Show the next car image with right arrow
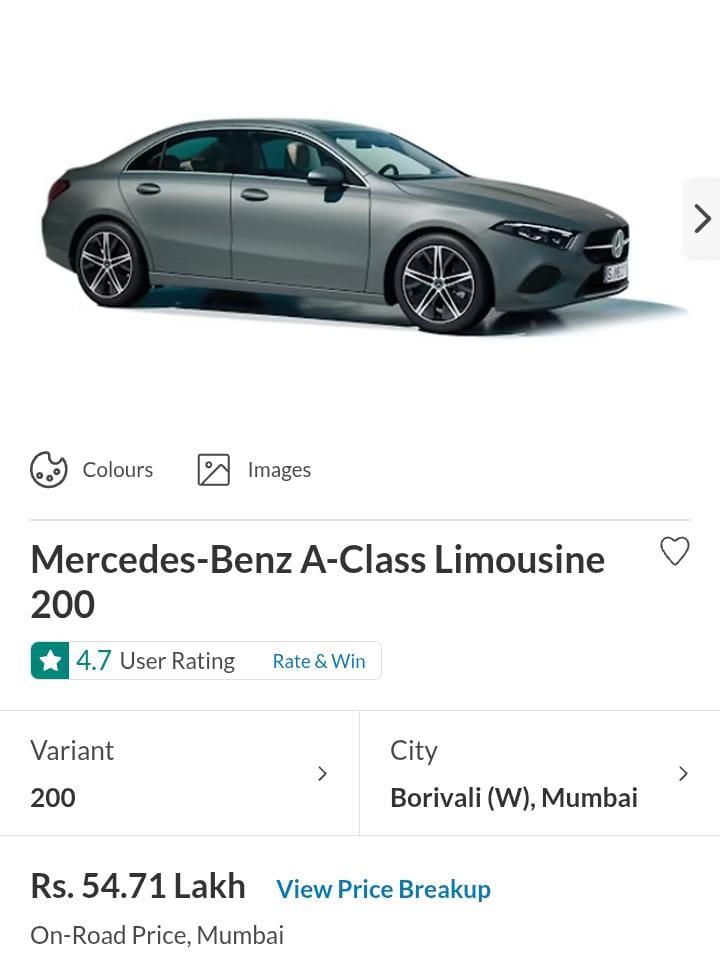 [x=702, y=219]
